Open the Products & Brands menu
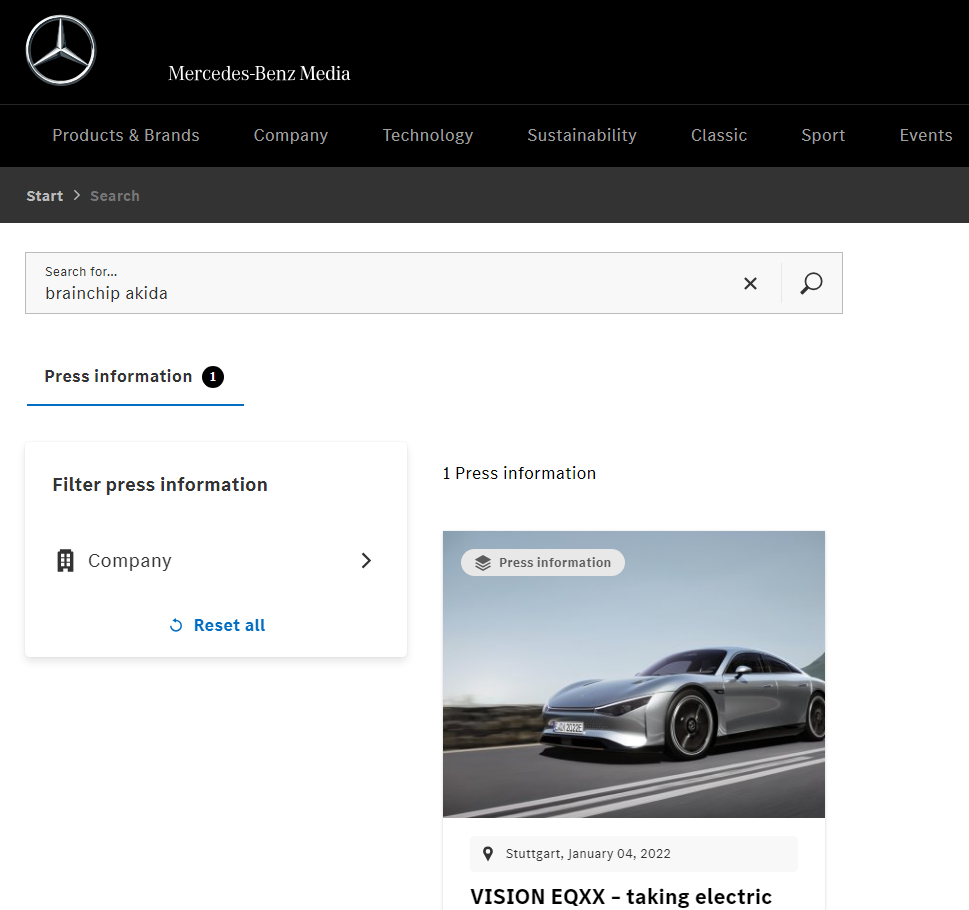 [126, 136]
